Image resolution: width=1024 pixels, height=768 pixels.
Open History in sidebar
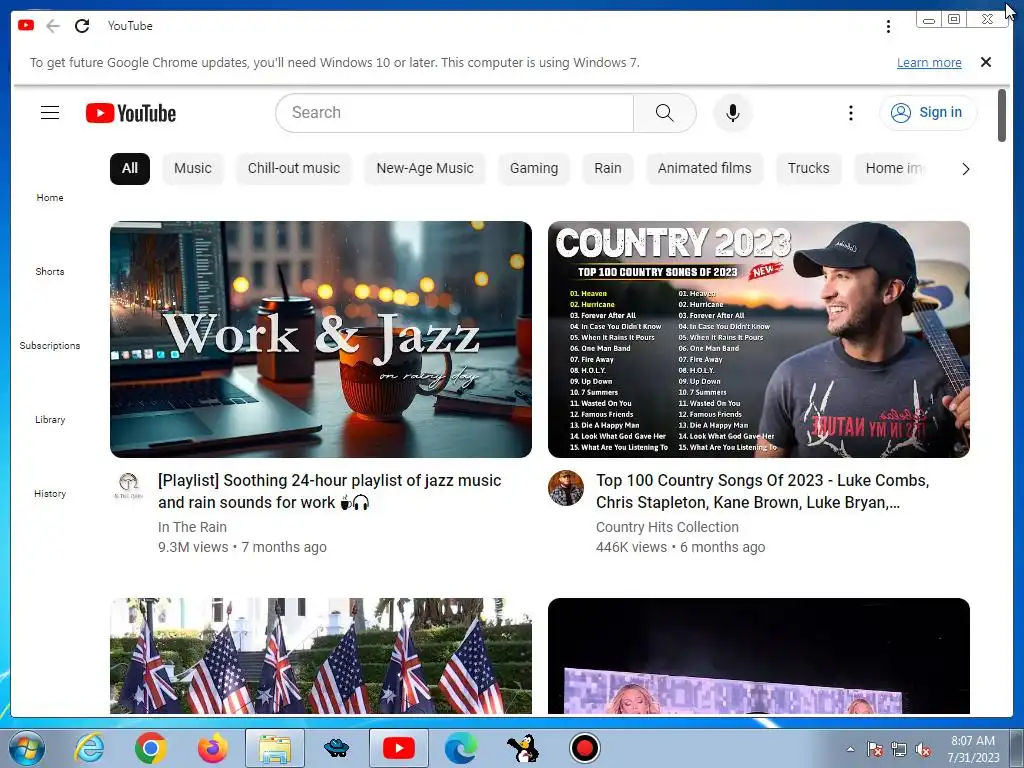click(50, 494)
